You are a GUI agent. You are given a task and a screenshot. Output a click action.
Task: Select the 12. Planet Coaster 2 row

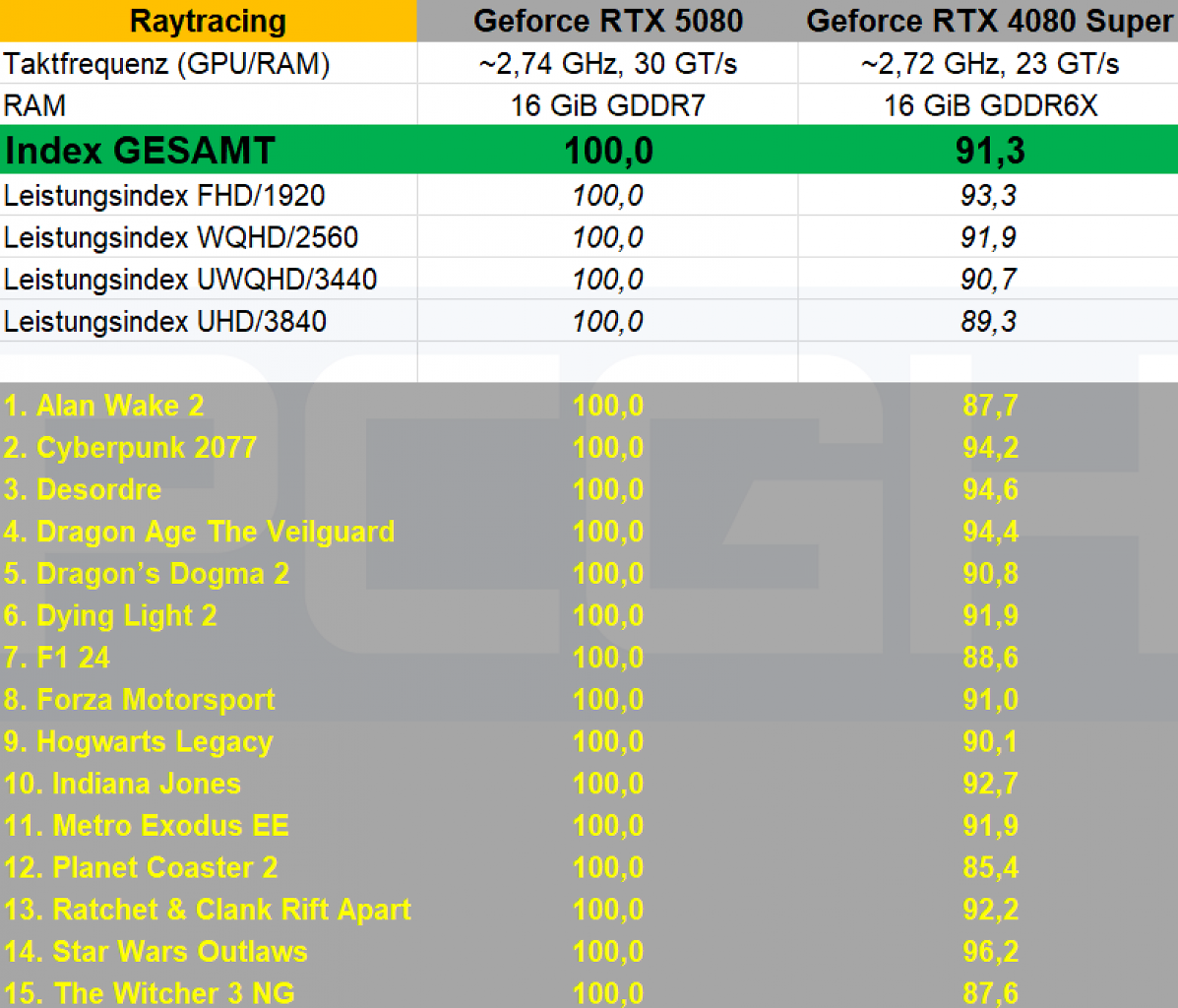tap(589, 869)
